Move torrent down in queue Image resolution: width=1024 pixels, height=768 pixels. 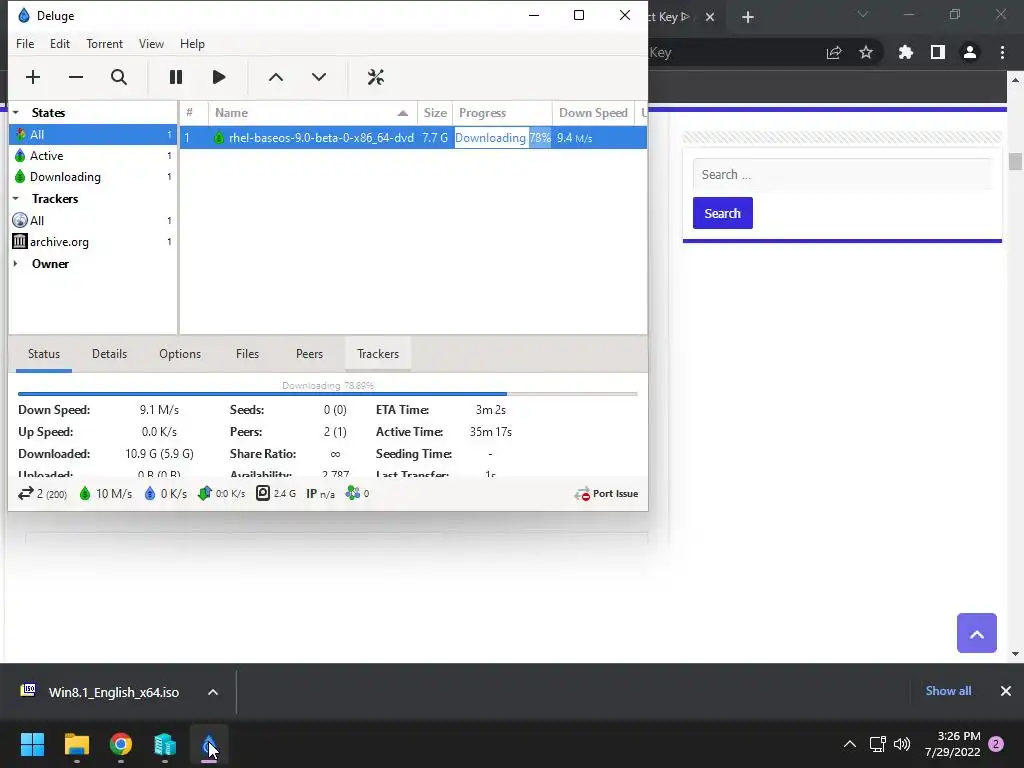pyautogui.click(x=319, y=77)
